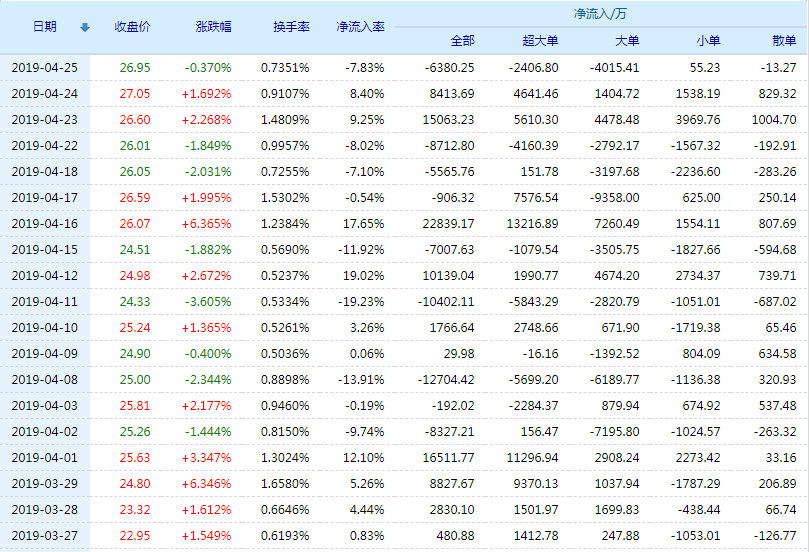The height and width of the screenshot is (552, 809).
Task: Sort by 收盘价 column header
Action: coord(133,27)
